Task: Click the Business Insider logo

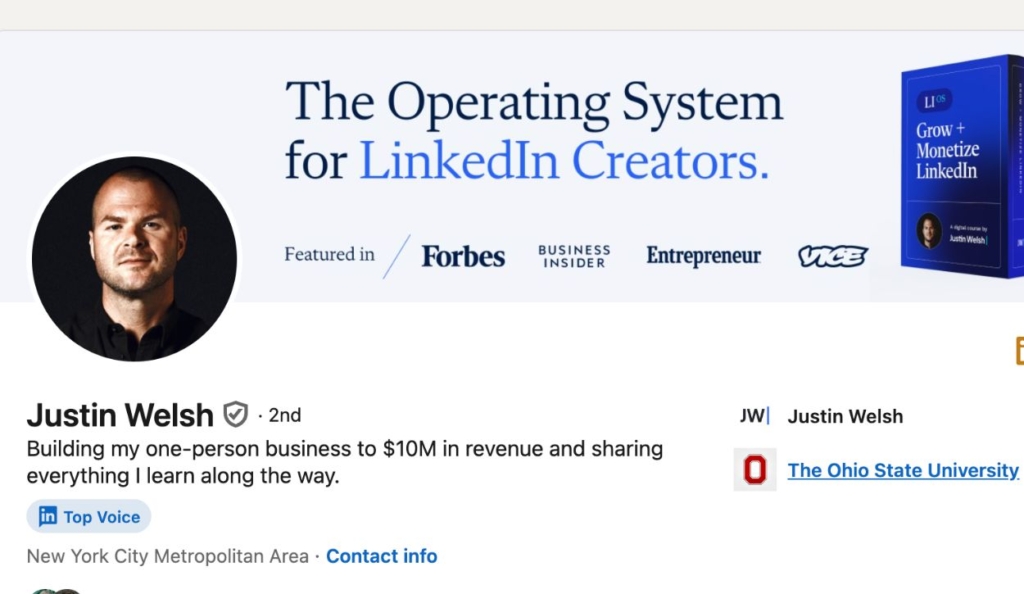Action: pyautogui.click(x=574, y=256)
